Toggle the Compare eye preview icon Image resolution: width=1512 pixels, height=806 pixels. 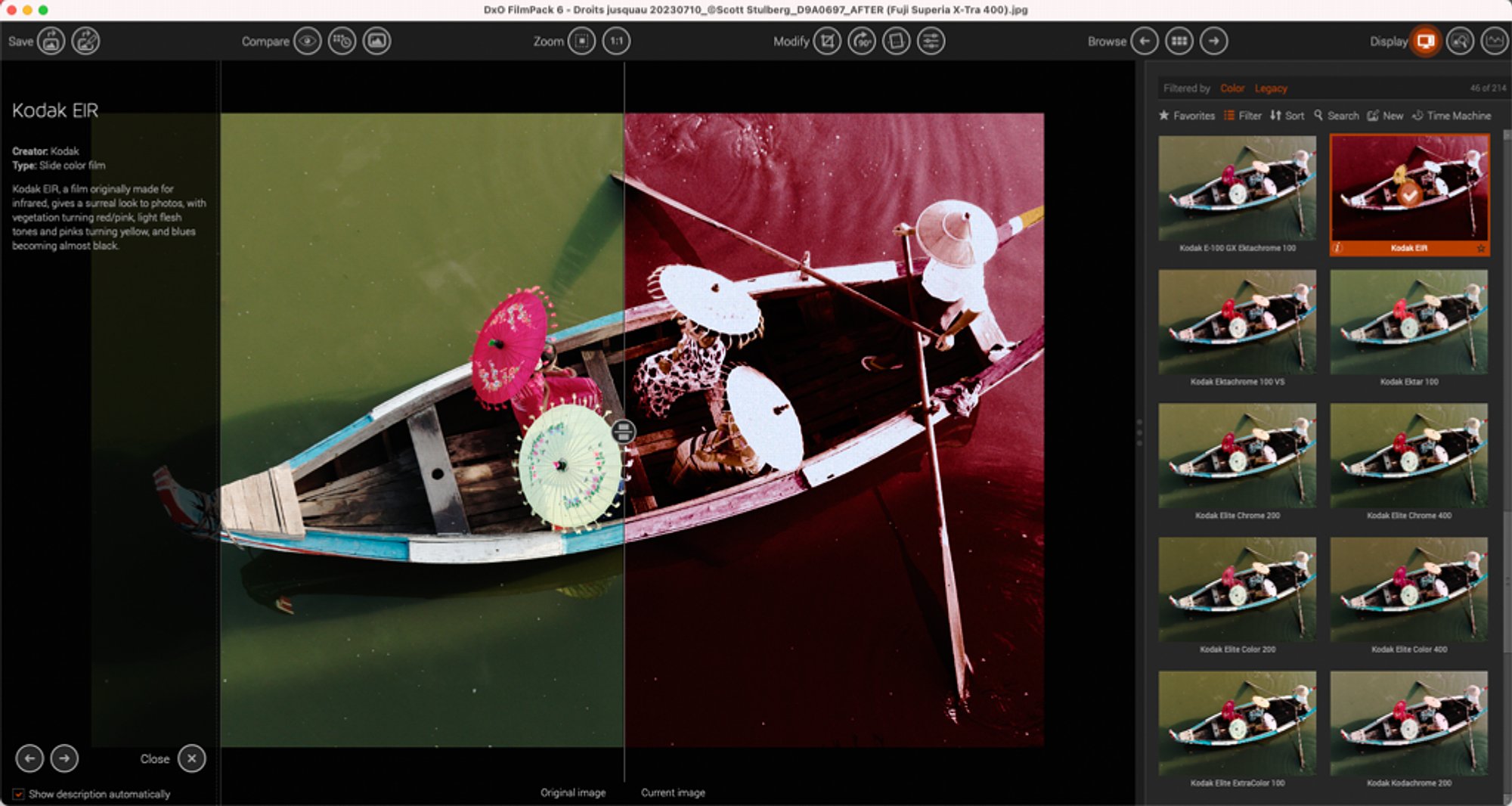[x=308, y=41]
